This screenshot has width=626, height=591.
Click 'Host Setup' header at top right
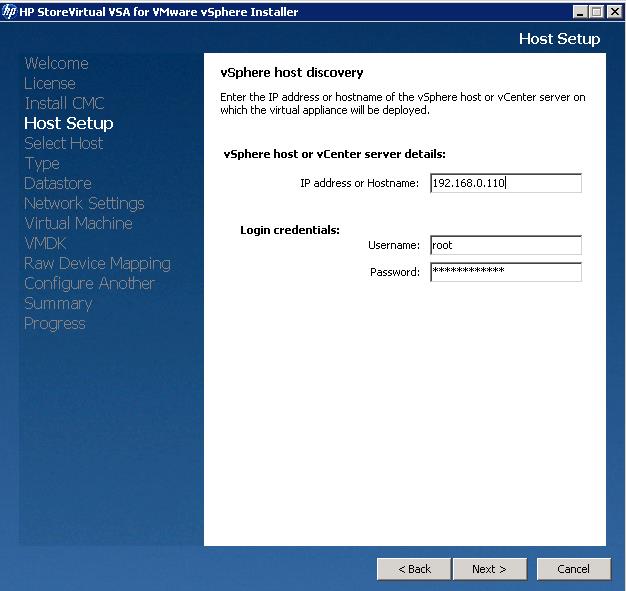[x=559, y=39]
